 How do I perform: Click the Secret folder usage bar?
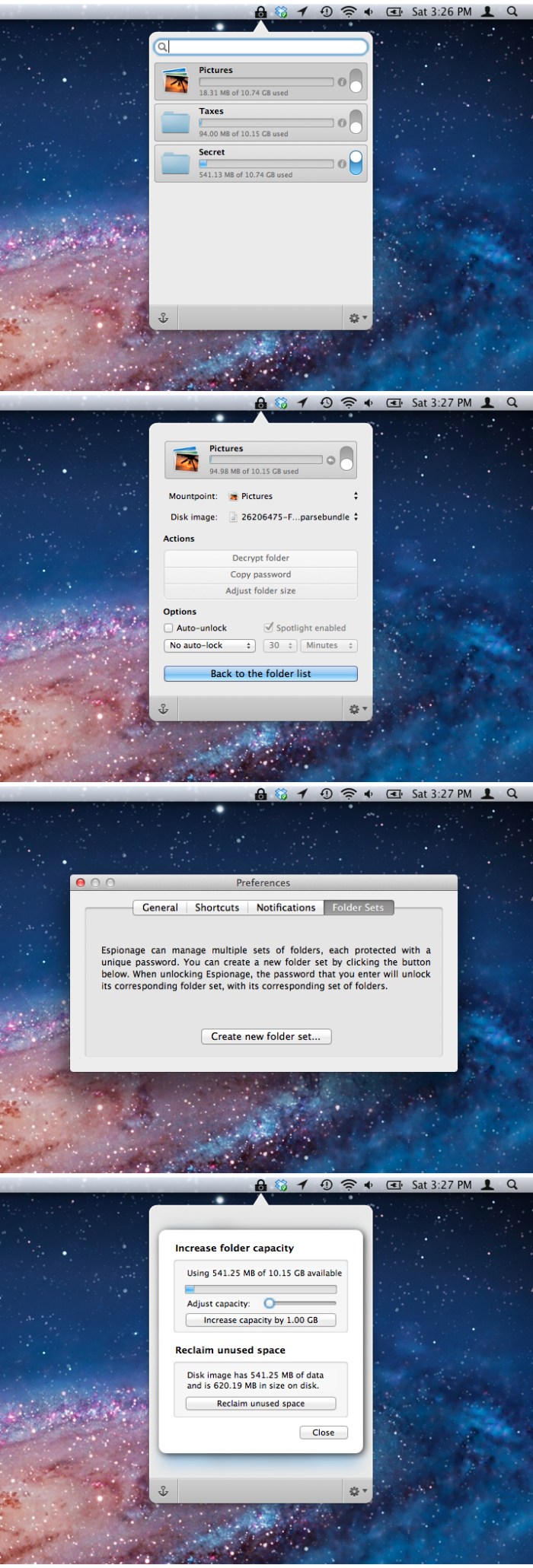coord(266,164)
